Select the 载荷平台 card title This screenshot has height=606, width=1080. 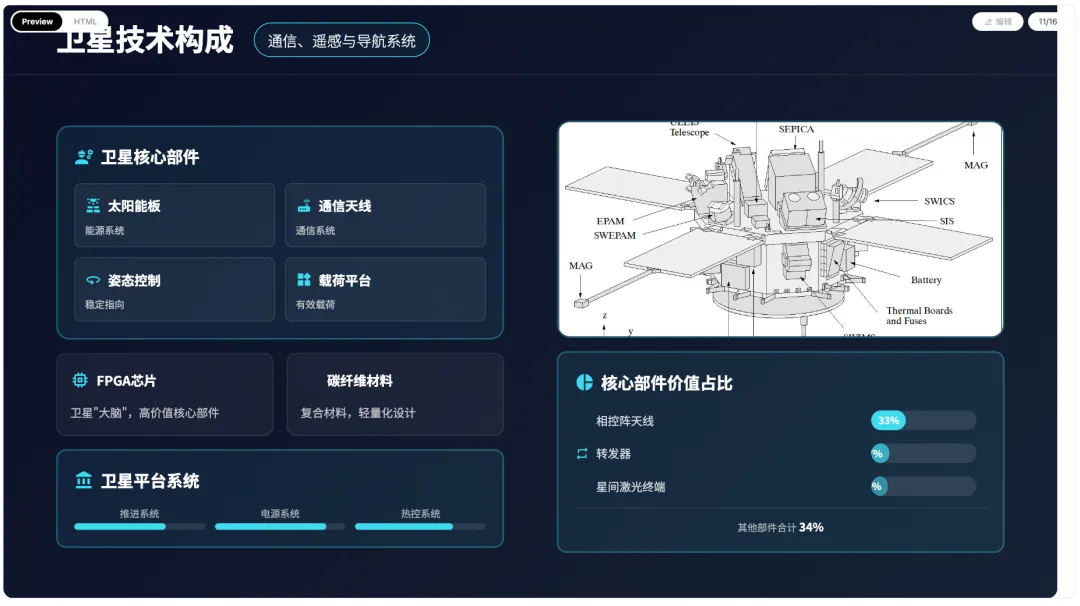click(x=345, y=280)
